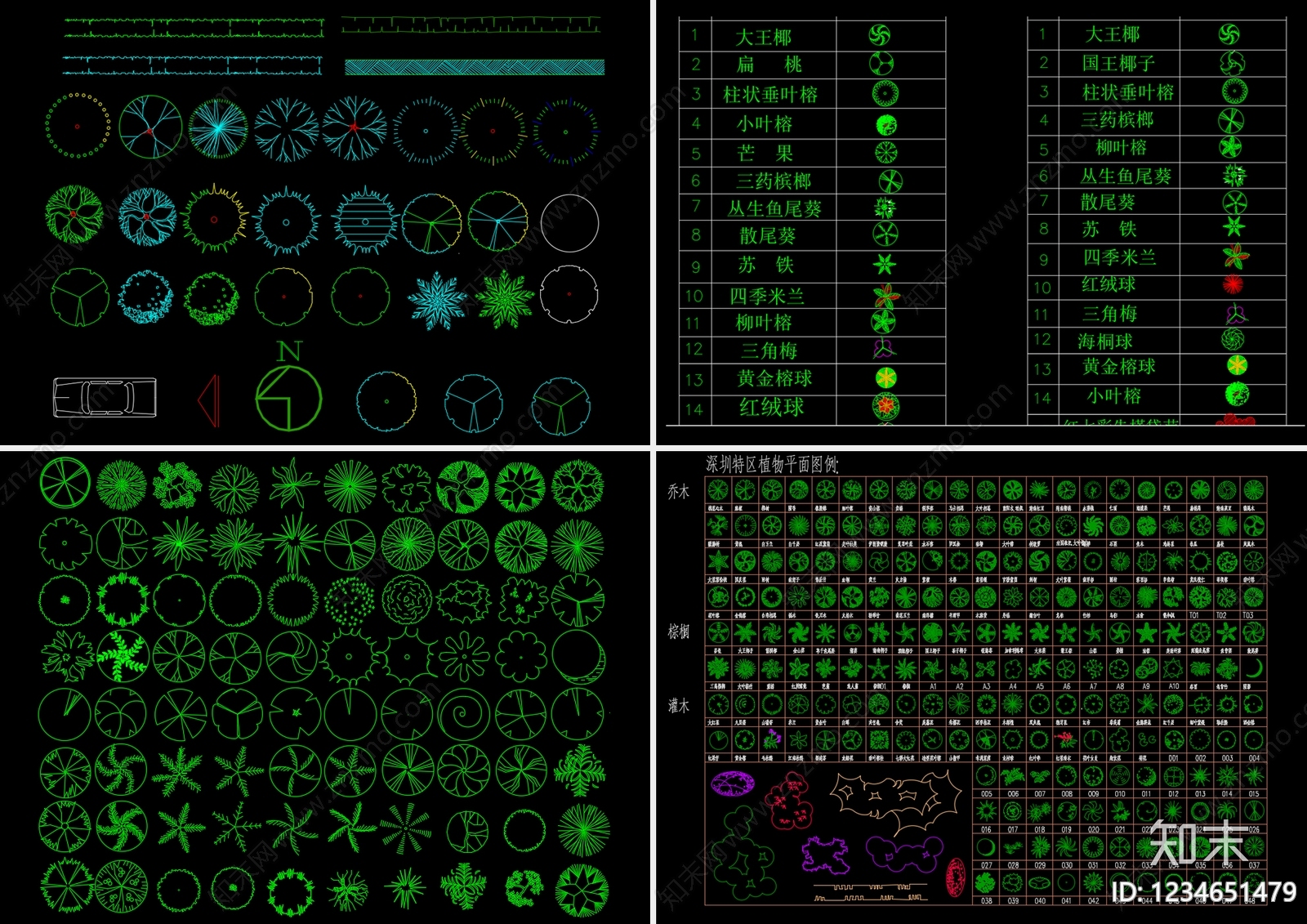Click the 乔木 category label
Image resolution: width=1307 pixels, height=924 pixels.
[678, 492]
